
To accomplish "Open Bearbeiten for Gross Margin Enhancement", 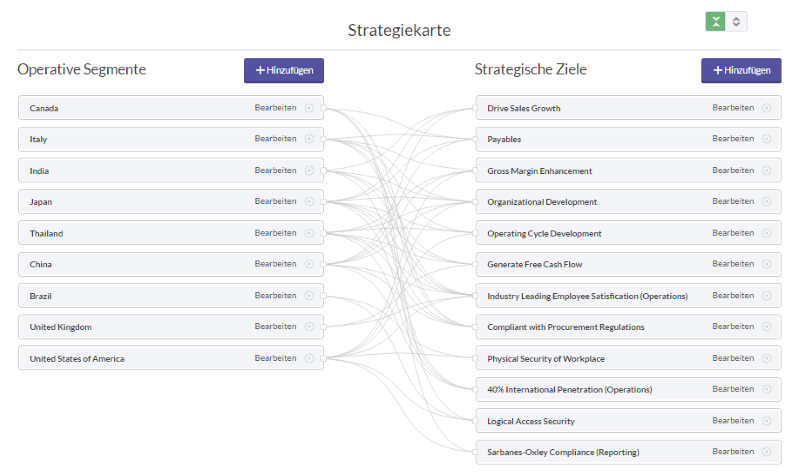I will (x=733, y=170).
